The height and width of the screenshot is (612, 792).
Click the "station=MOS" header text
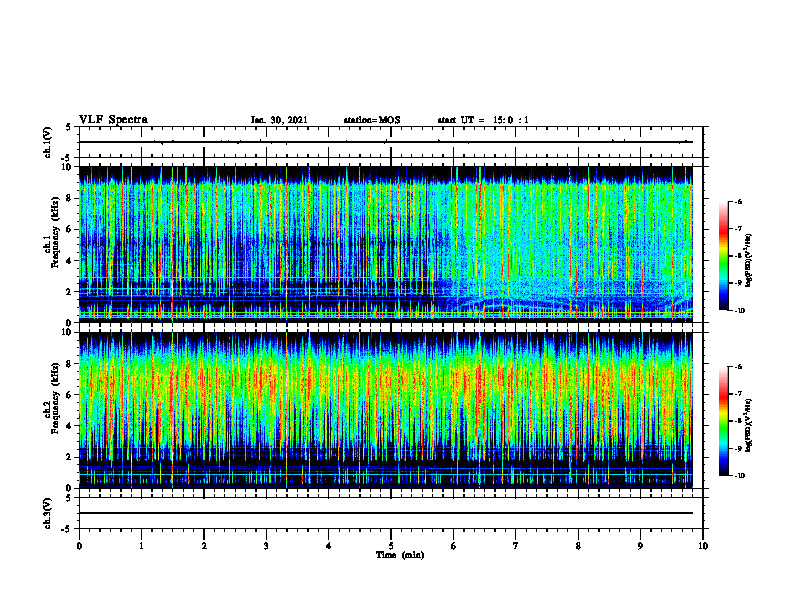click(x=372, y=120)
